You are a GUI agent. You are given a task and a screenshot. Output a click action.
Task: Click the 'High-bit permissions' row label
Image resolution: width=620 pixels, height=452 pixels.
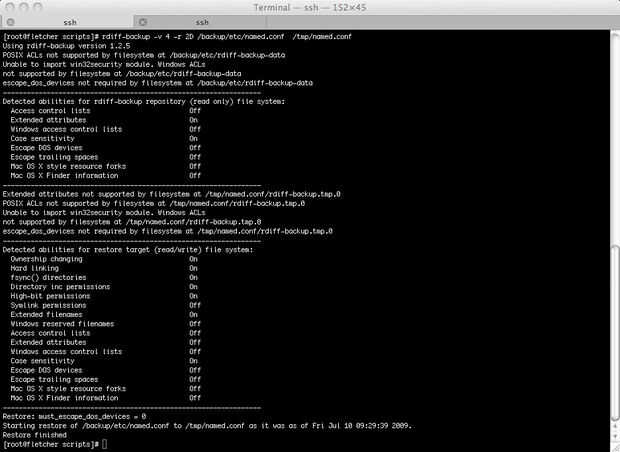51,296
